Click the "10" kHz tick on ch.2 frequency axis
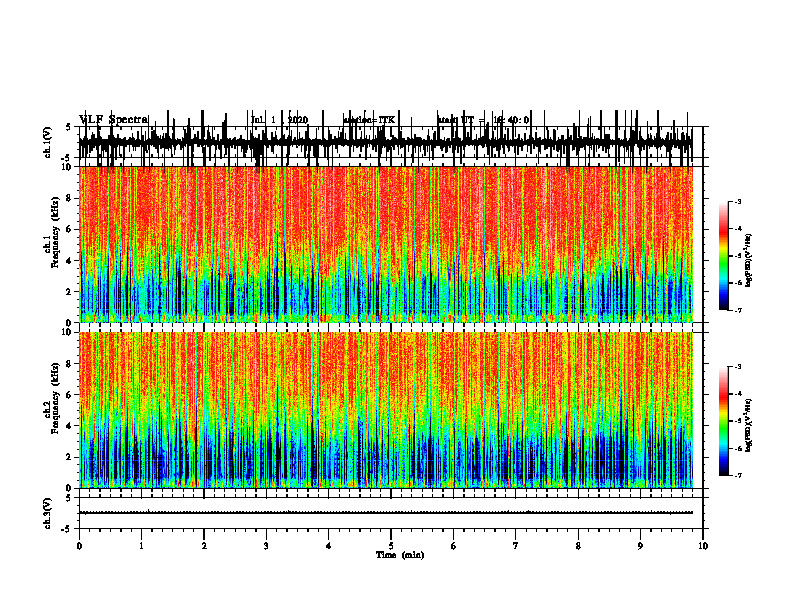This screenshot has height=612, width=792. click(68, 332)
